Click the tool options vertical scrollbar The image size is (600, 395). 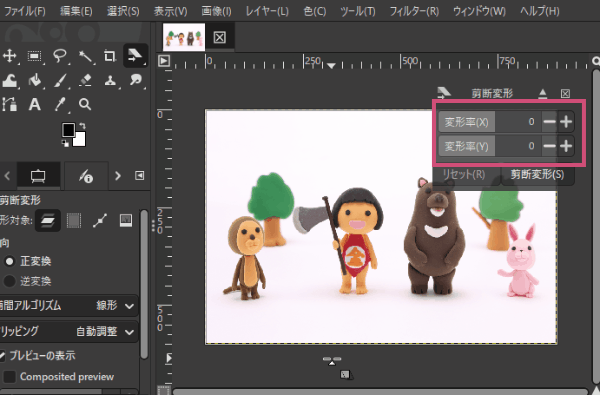click(144, 284)
